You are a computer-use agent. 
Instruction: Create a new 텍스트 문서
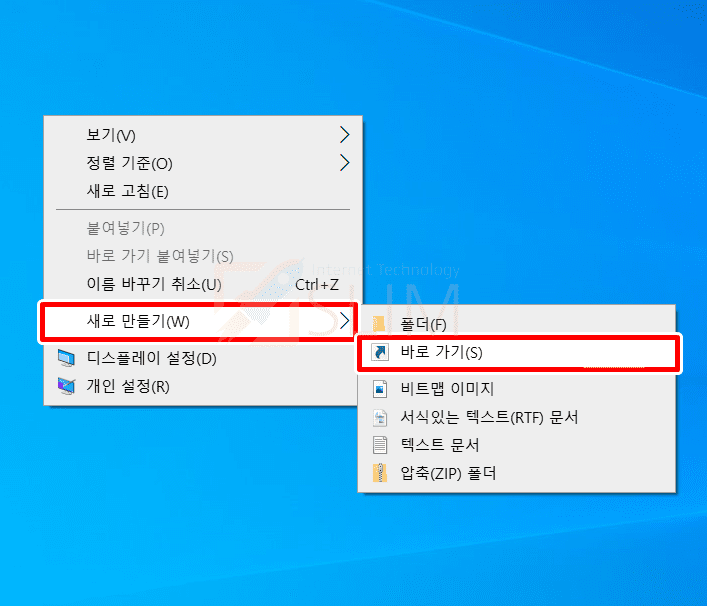tap(517, 445)
